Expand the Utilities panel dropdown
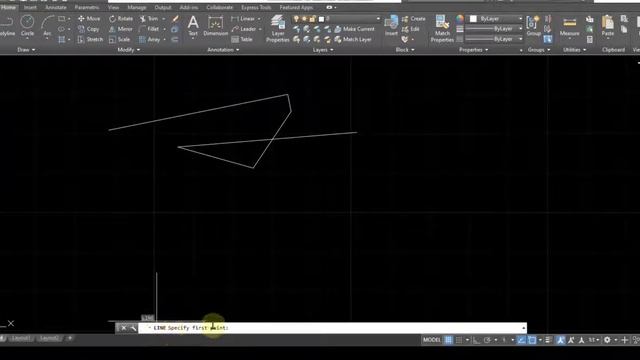The image size is (640, 360). point(574,50)
